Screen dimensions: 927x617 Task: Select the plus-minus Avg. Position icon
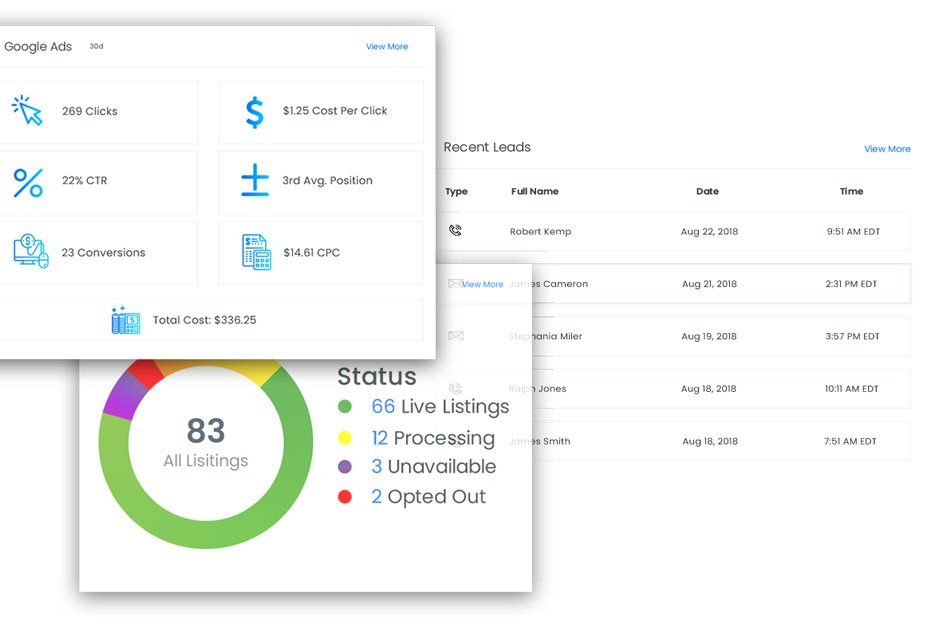coord(255,180)
